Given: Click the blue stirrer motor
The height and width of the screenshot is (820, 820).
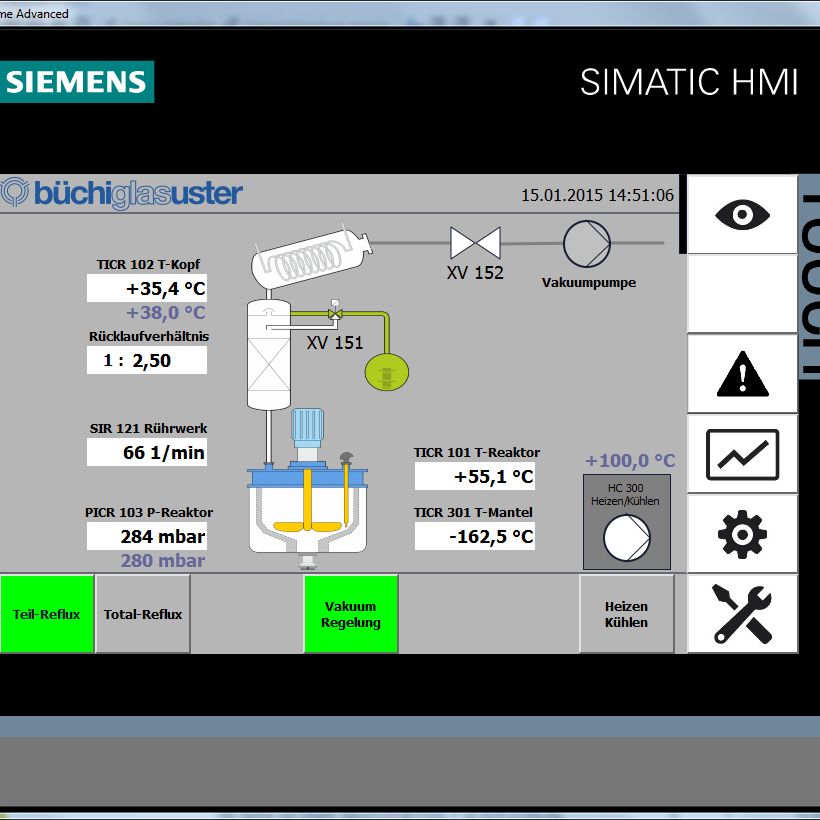Looking at the screenshot, I should [x=308, y=429].
